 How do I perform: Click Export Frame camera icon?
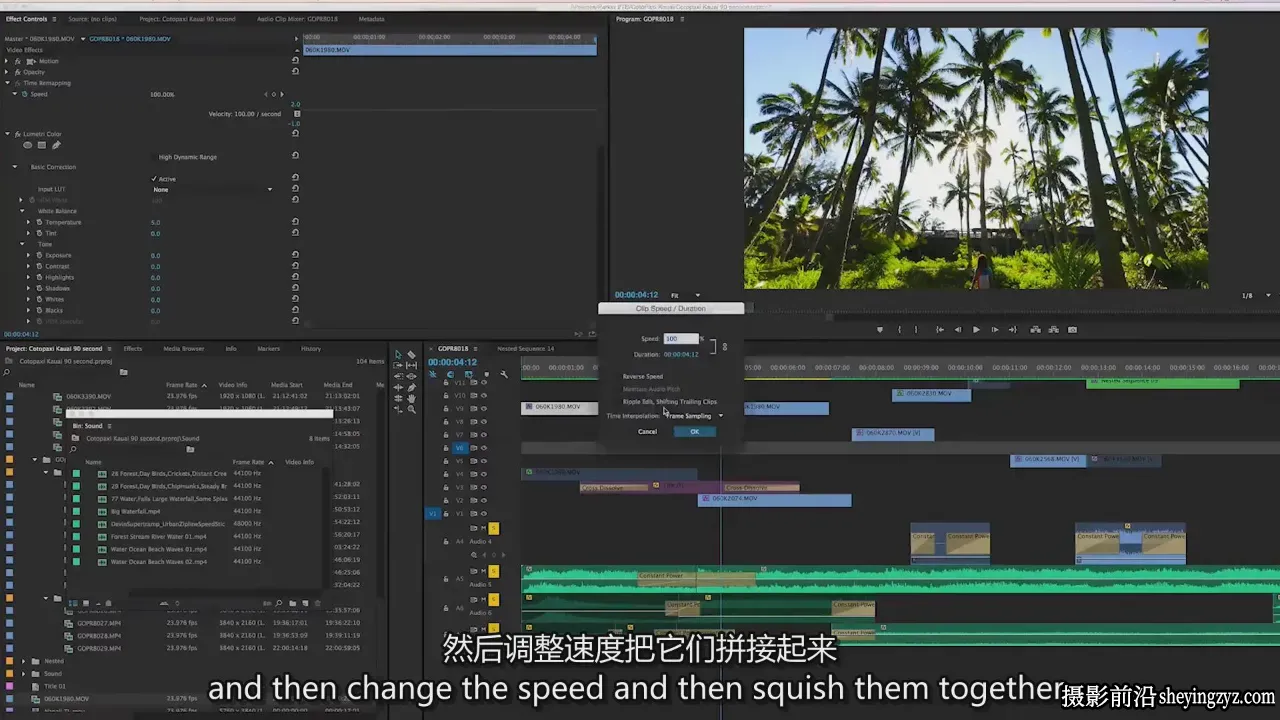[1073, 329]
